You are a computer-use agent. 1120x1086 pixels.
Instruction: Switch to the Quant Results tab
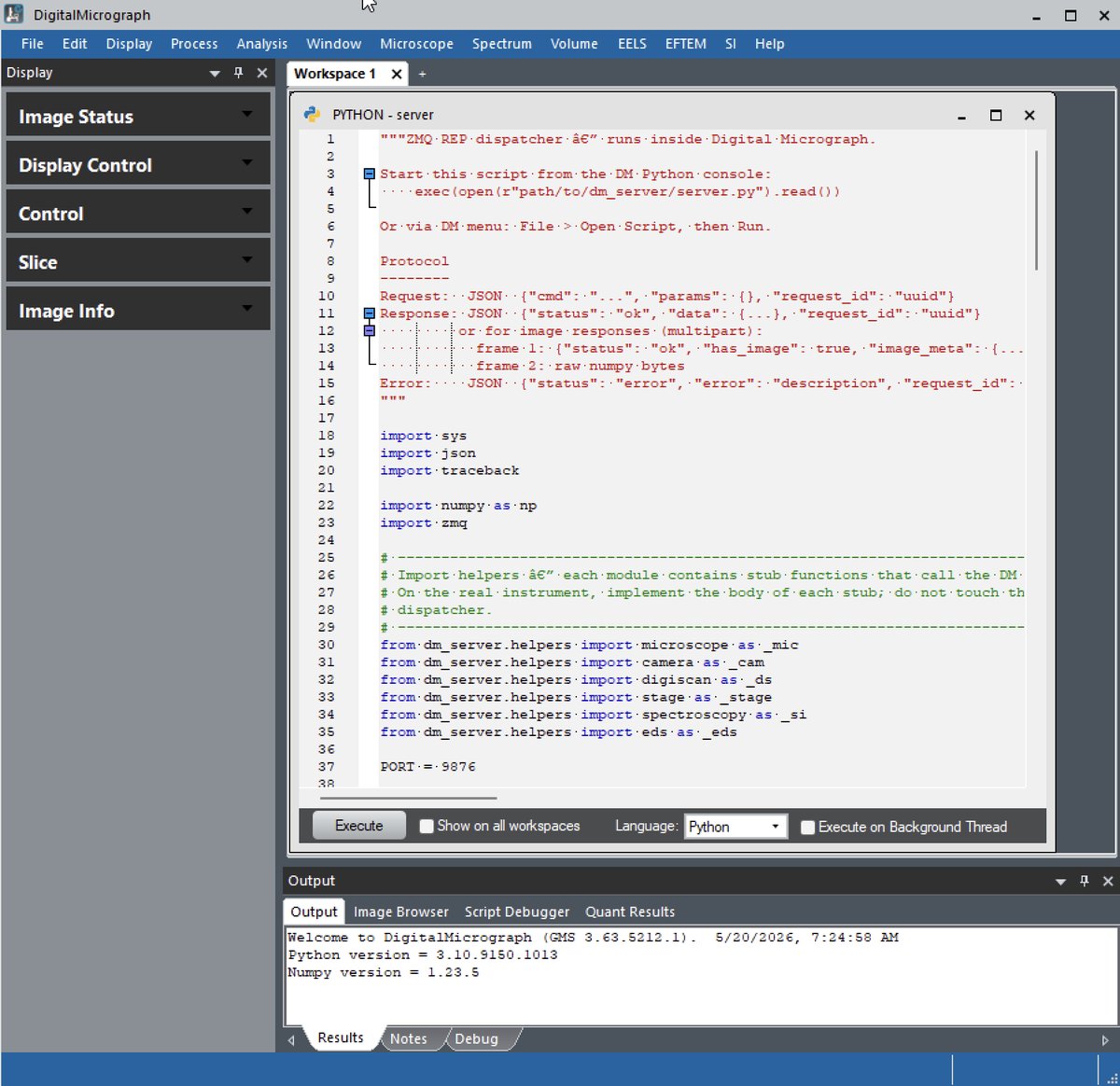coord(630,912)
